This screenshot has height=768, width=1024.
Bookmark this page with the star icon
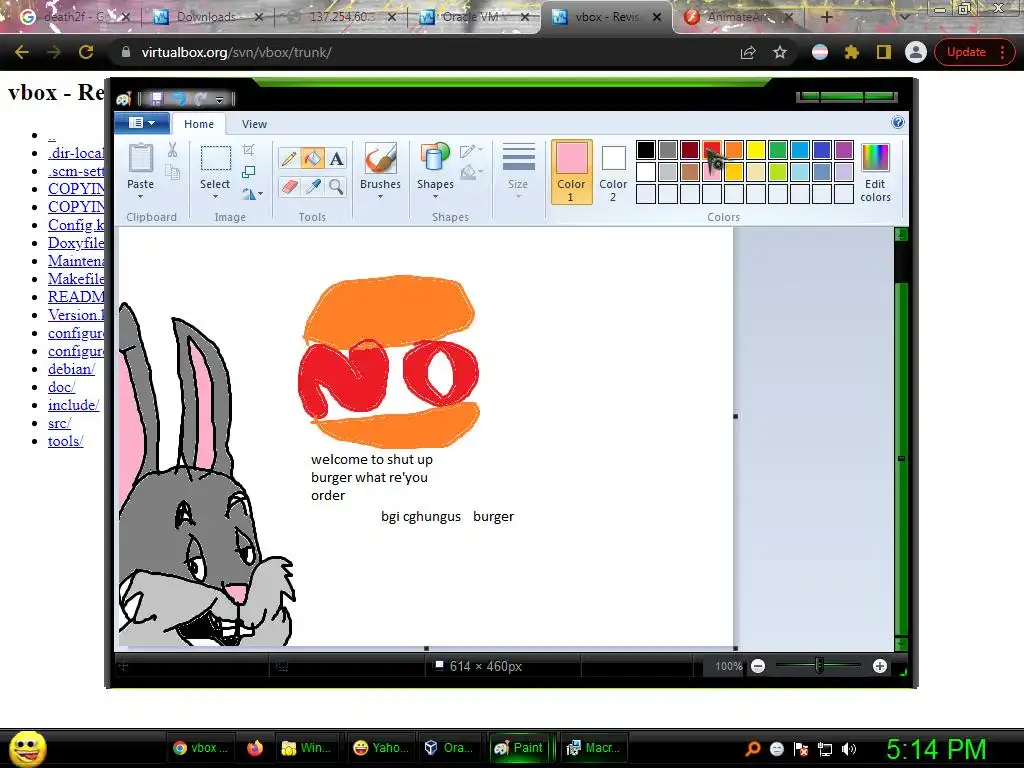[x=780, y=52]
